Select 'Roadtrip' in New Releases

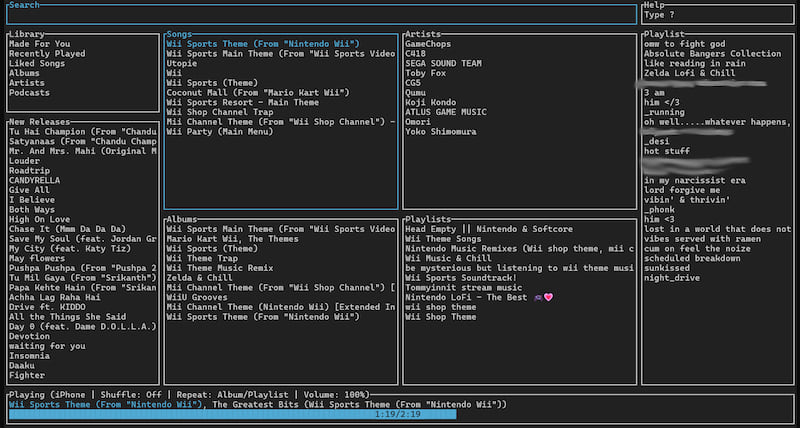click(x=30, y=170)
